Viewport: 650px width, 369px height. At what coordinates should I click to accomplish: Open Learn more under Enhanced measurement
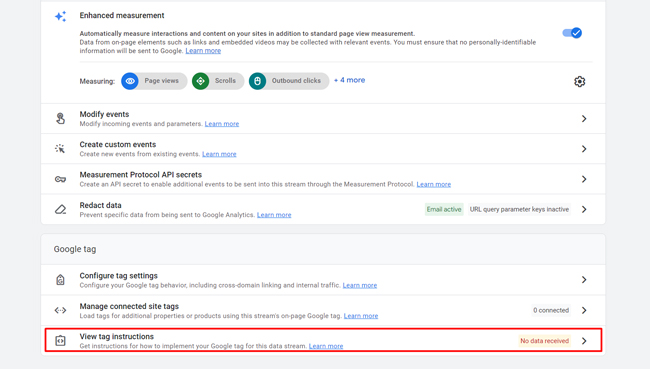tap(203, 51)
